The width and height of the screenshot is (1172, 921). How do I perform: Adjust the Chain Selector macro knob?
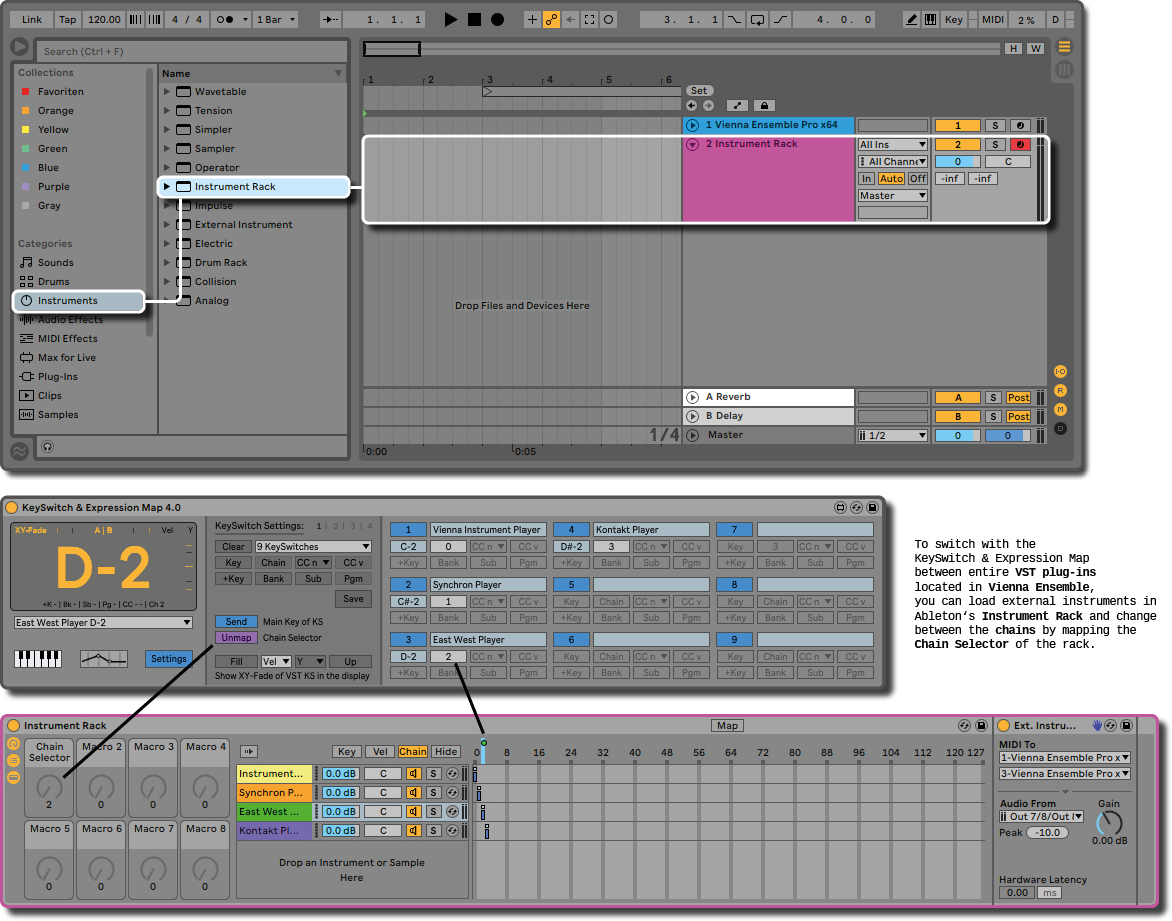tap(49, 786)
